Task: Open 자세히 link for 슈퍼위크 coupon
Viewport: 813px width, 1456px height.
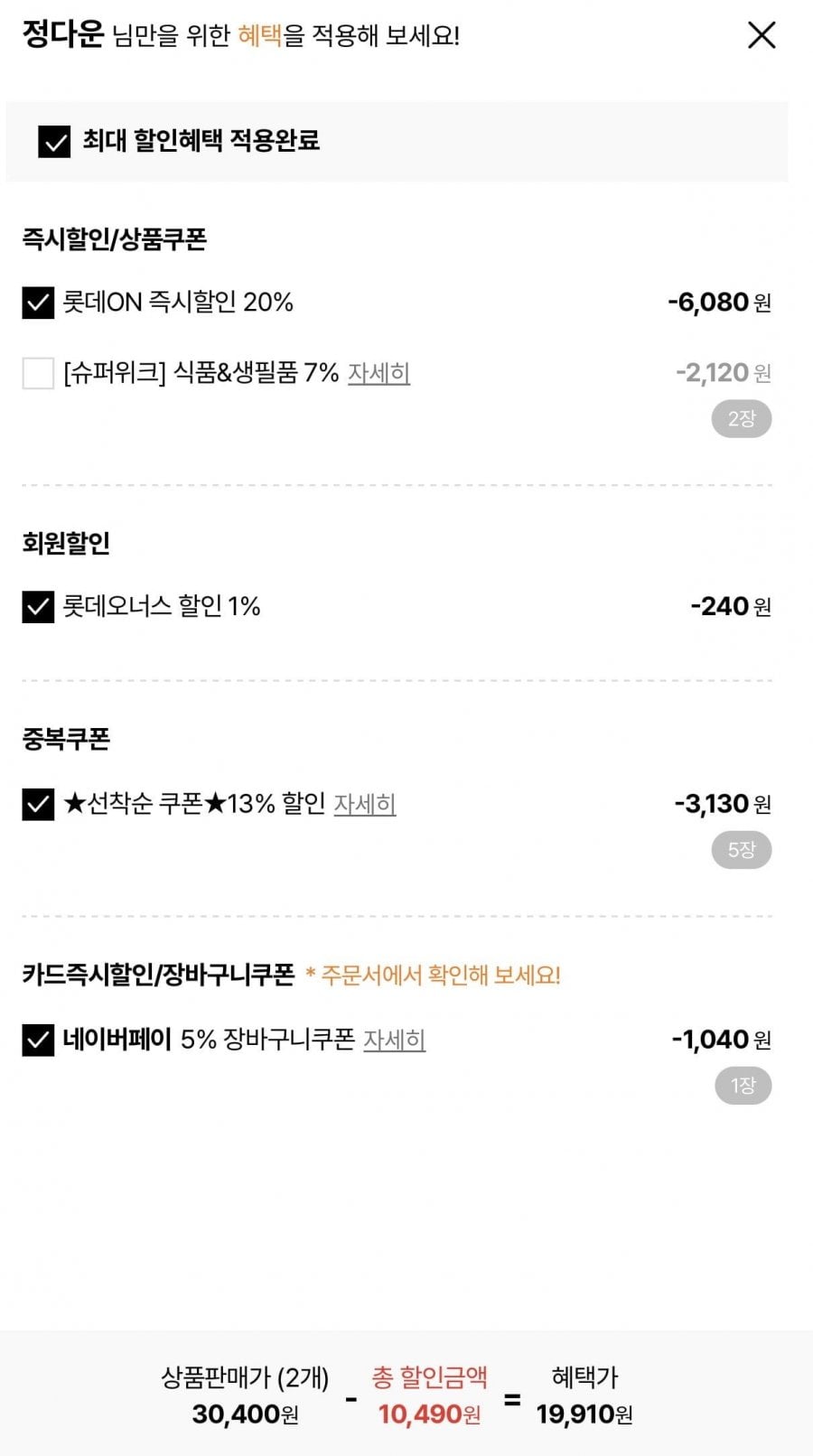Action: 378,373
